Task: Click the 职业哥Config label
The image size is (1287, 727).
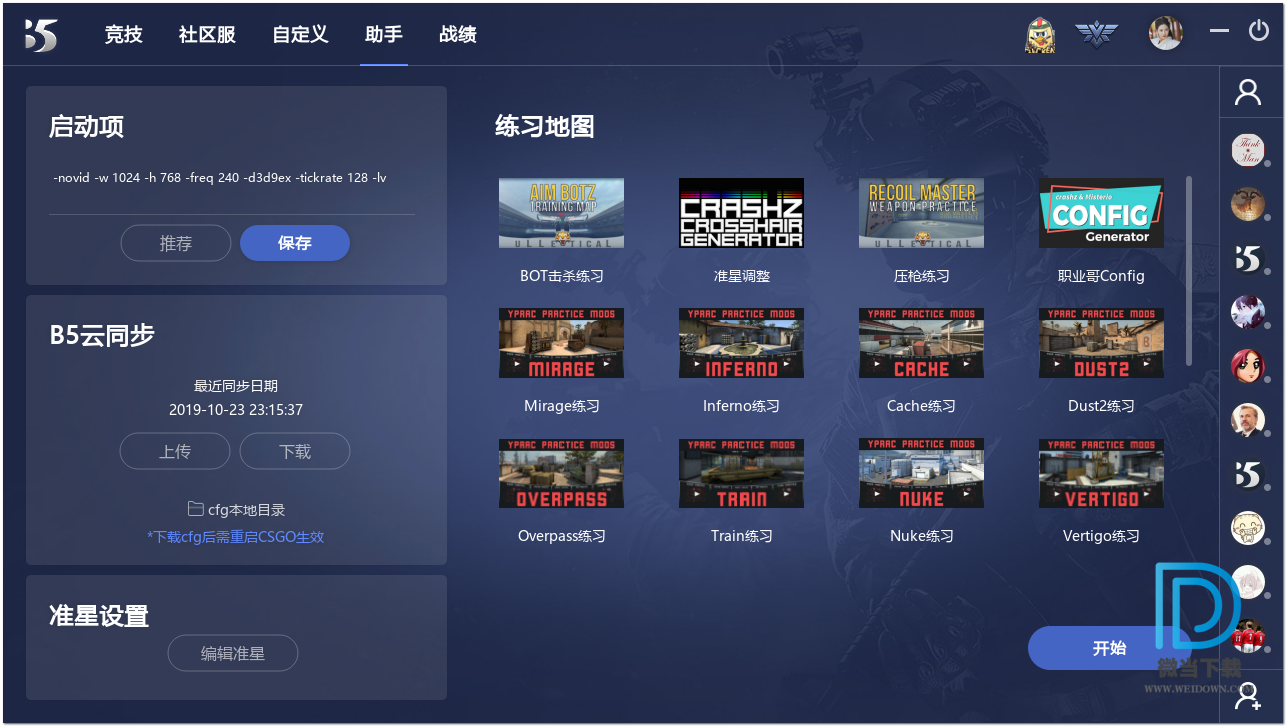Action: (x=1101, y=276)
